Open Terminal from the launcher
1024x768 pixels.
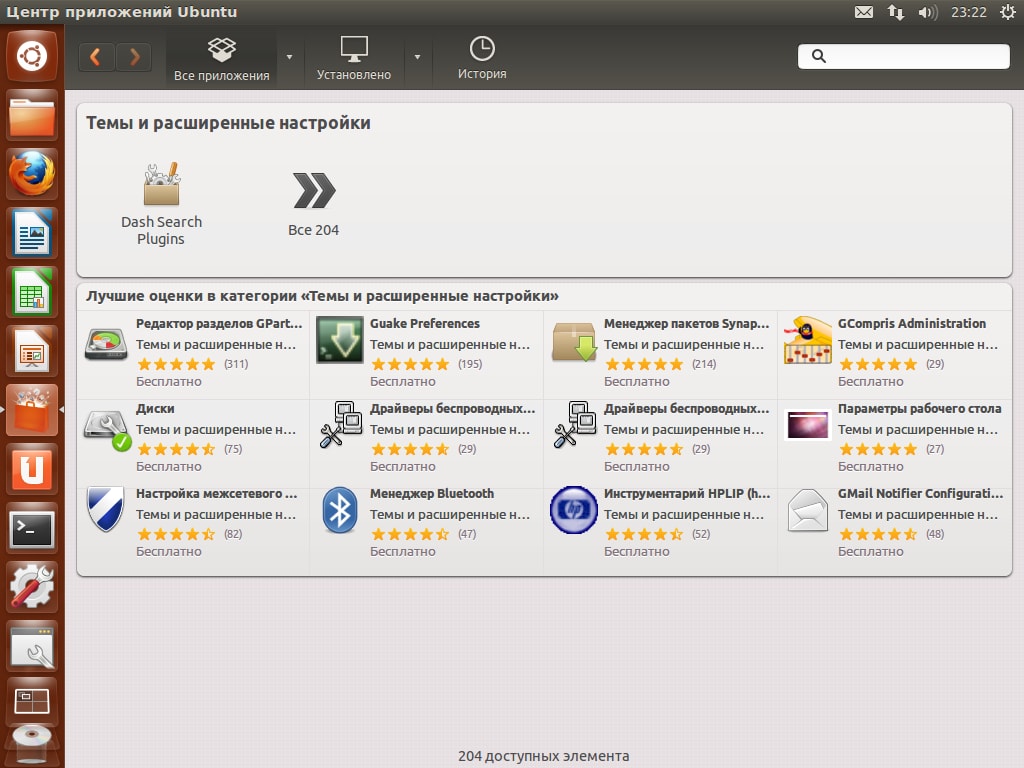pos(32,528)
